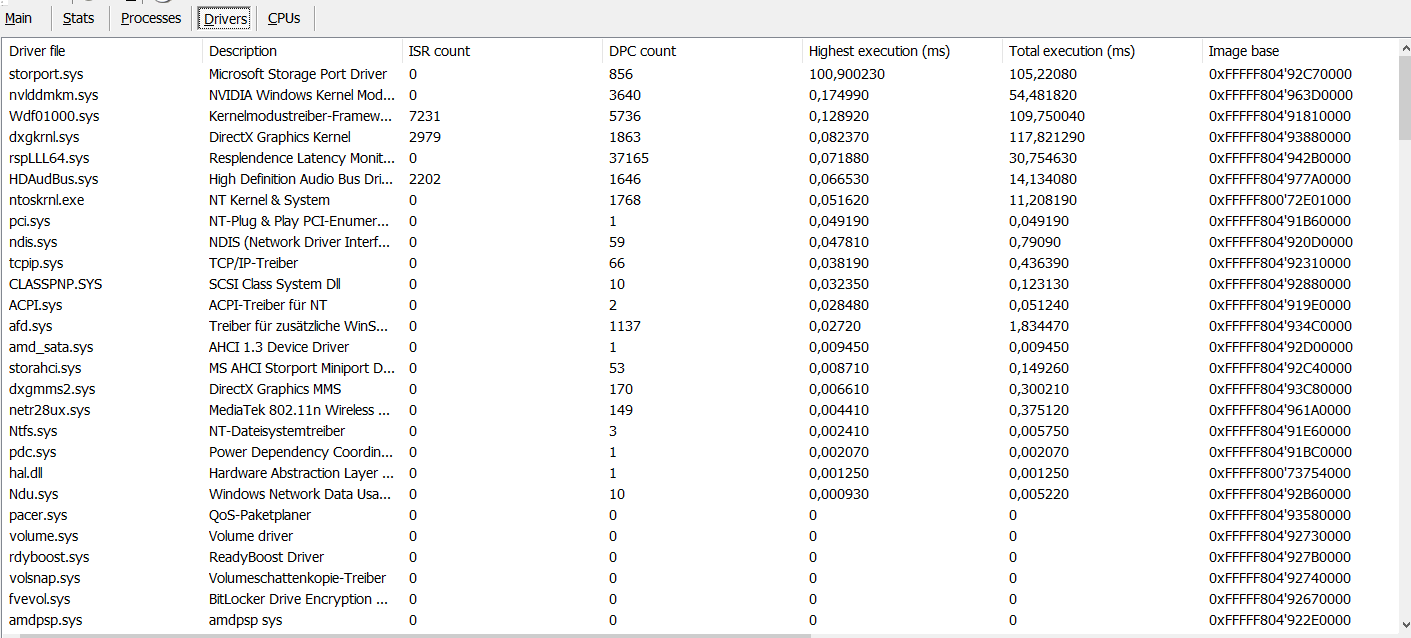Select the dxgkrnl.sys driver row
The image size is (1411, 638).
700,137
